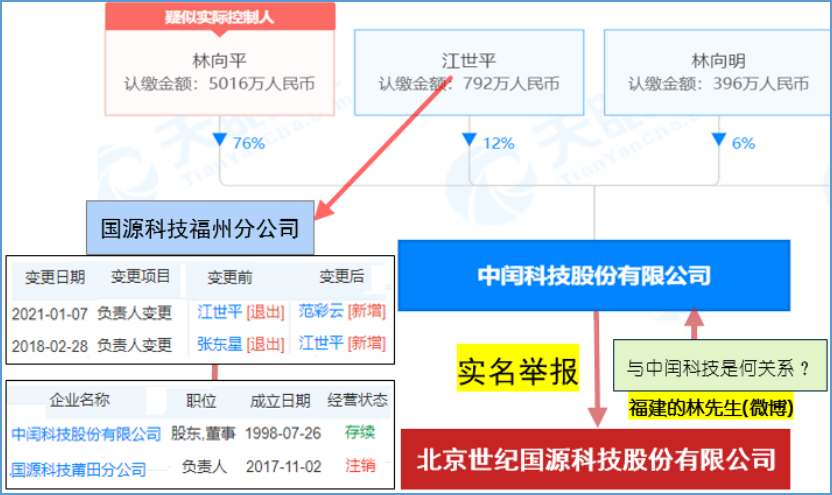Viewport: 832px width, 495px height.
Task: Click the 福建的林先生(微博) label
Action: point(710,408)
